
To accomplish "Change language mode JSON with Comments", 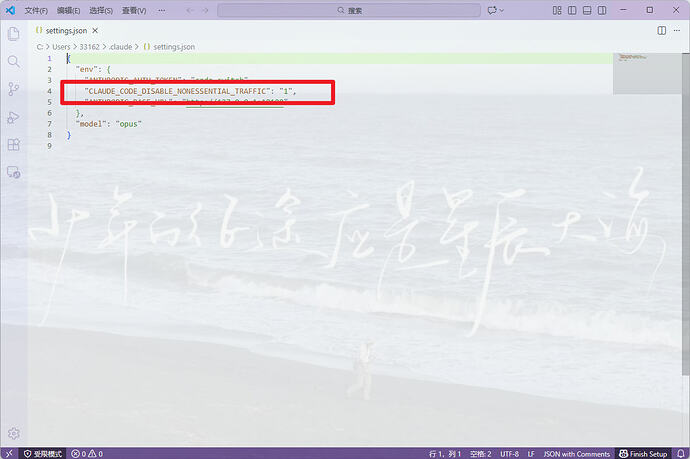I will tap(576, 454).
